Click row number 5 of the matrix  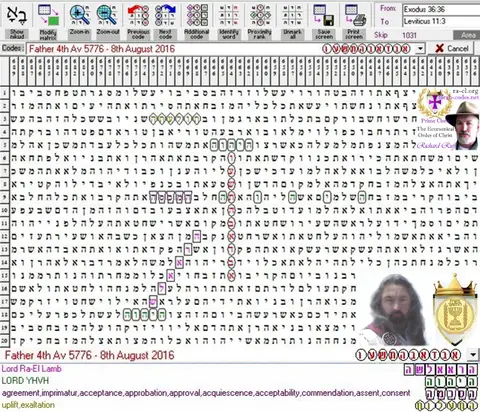coord(5,145)
